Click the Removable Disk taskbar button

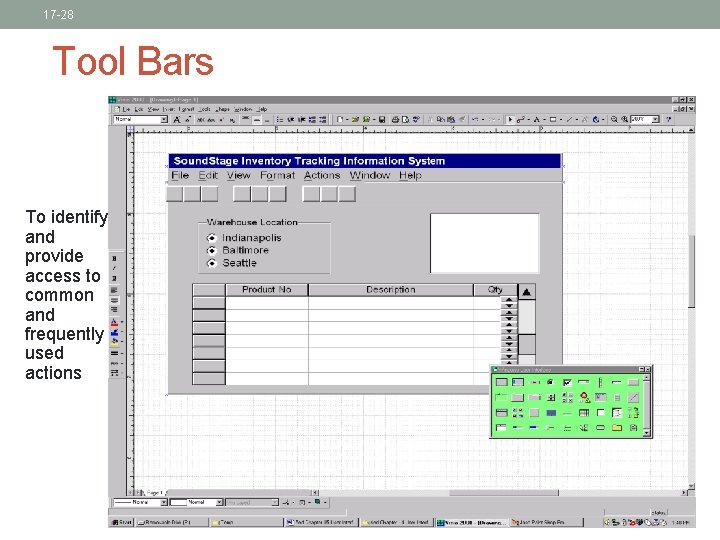coord(172,522)
